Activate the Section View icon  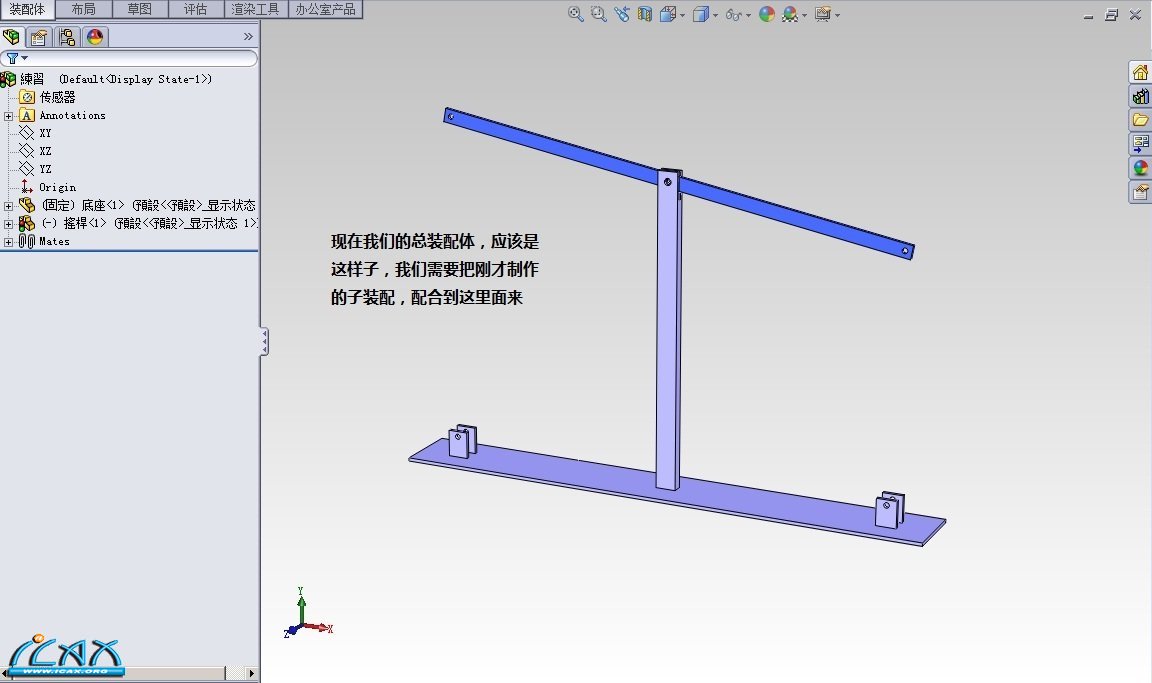tap(645, 14)
